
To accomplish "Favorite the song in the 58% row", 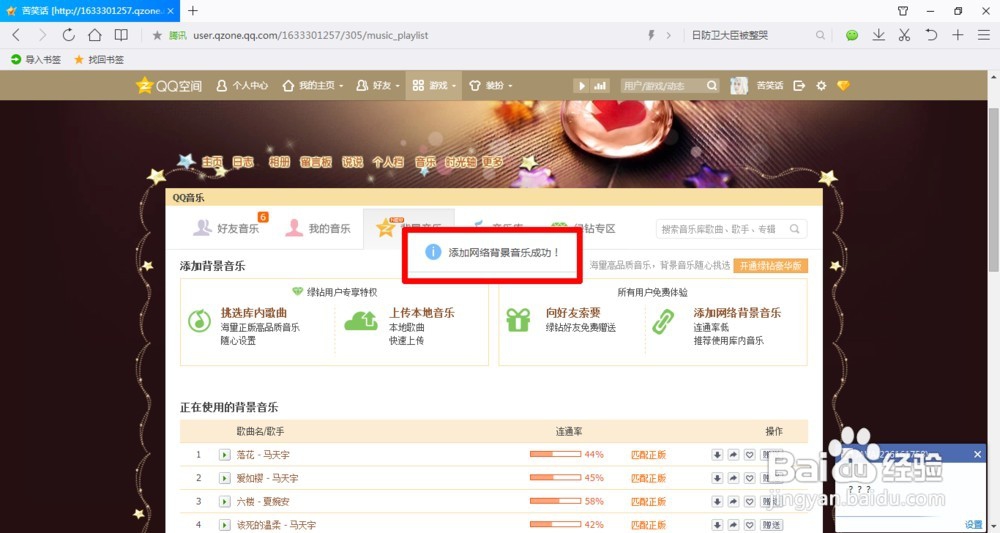I will click(749, 502).
